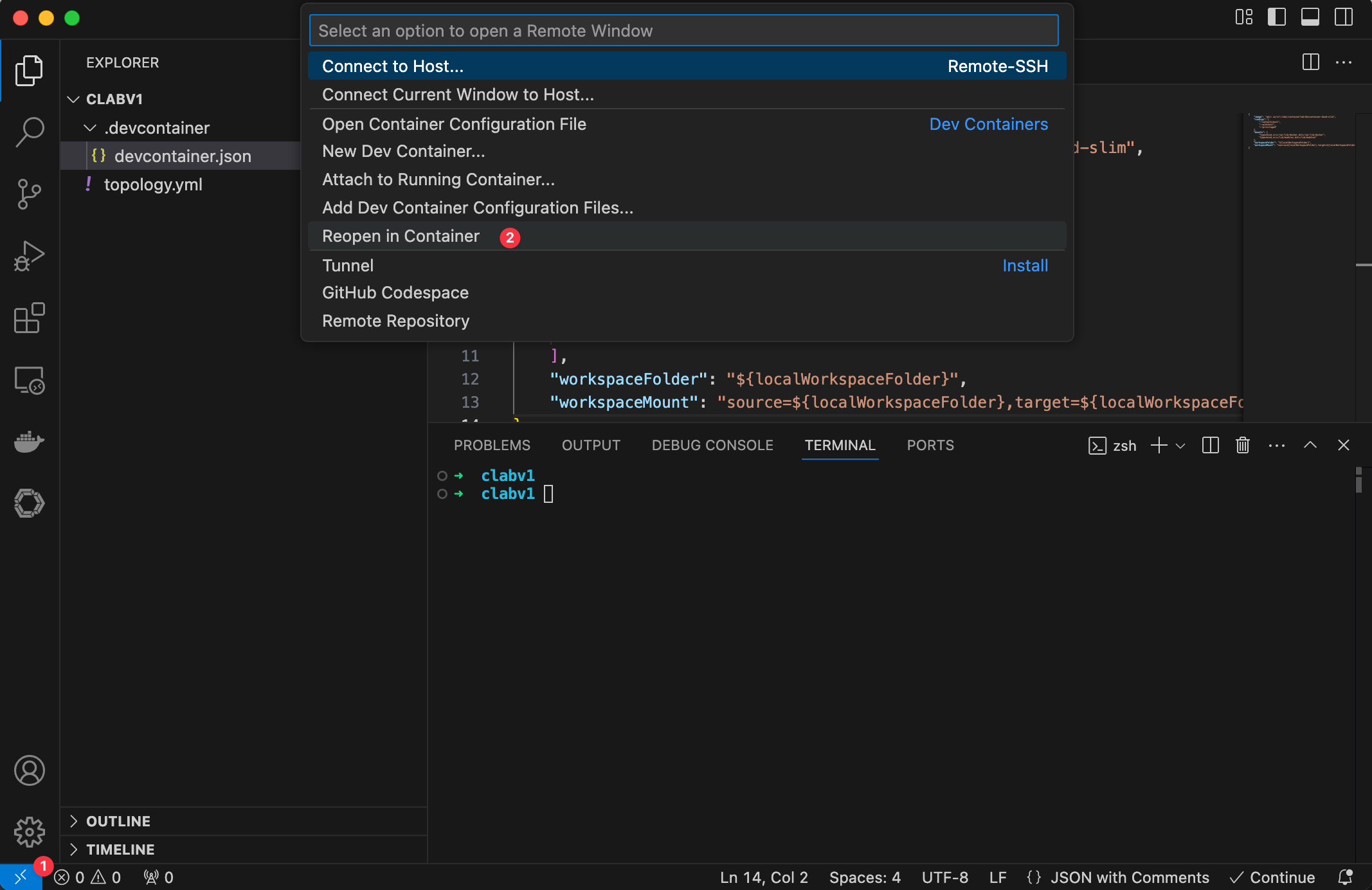Open the Extensions view

pyautogui.click(x=29, y=318)
